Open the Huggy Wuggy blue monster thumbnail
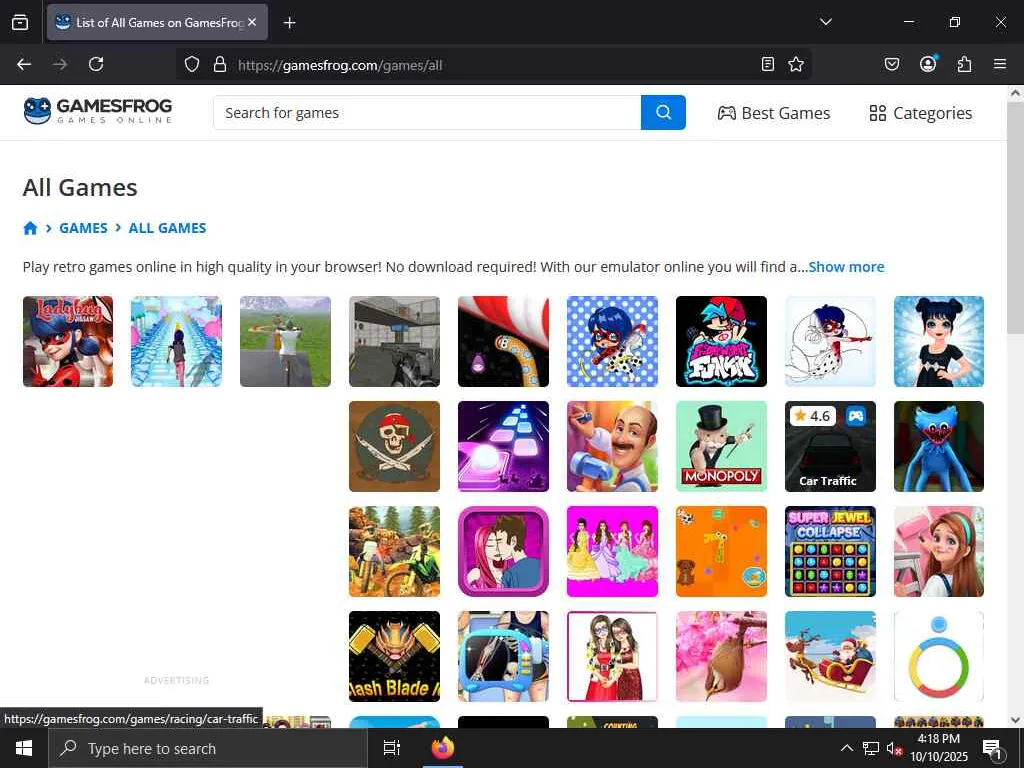Viewport: 1024px width, 768px height. tap(939, 446)
